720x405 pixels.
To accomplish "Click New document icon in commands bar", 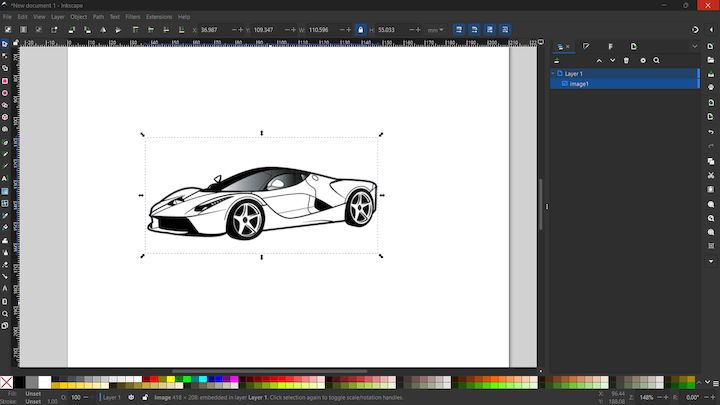I will click(711, 46).
